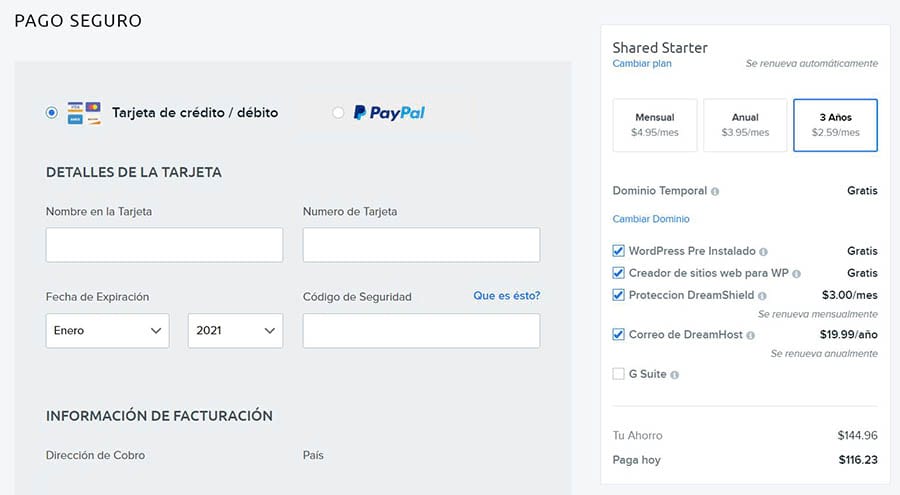Click info icon beside Creador de sitios web
This screenshot has height=495, width=900.
point(797,274)
